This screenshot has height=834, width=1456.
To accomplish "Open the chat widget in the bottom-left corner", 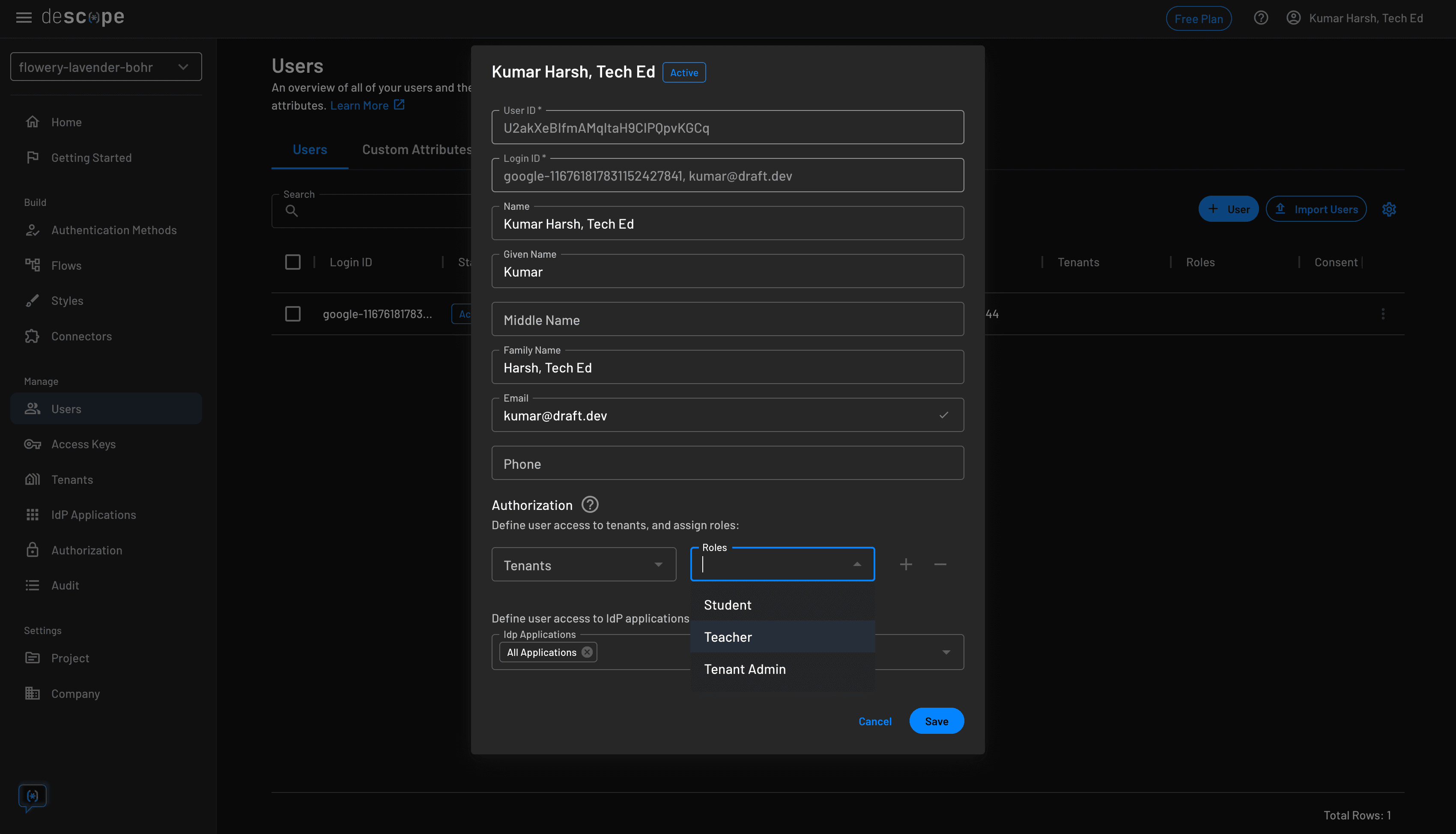I will 33,796.
